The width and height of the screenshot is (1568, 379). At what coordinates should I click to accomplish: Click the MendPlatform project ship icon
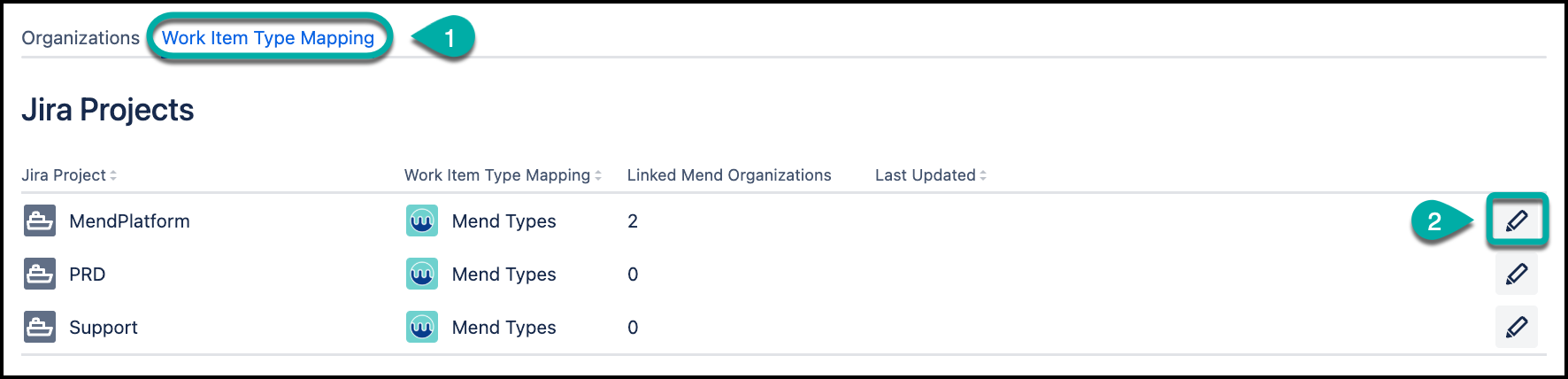pos(40,221)
